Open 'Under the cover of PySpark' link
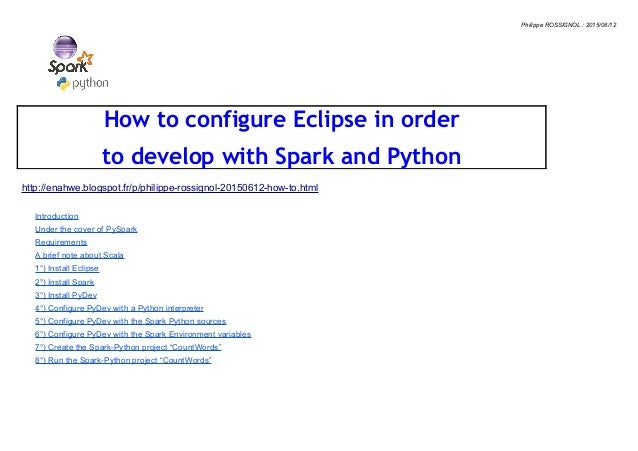The height and width of the screenshot is (451, 638). coord(86,229)
